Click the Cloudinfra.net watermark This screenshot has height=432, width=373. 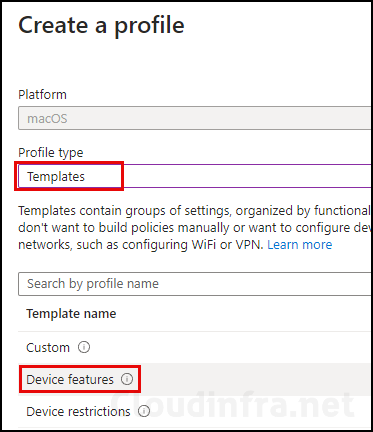pos(232,405)
